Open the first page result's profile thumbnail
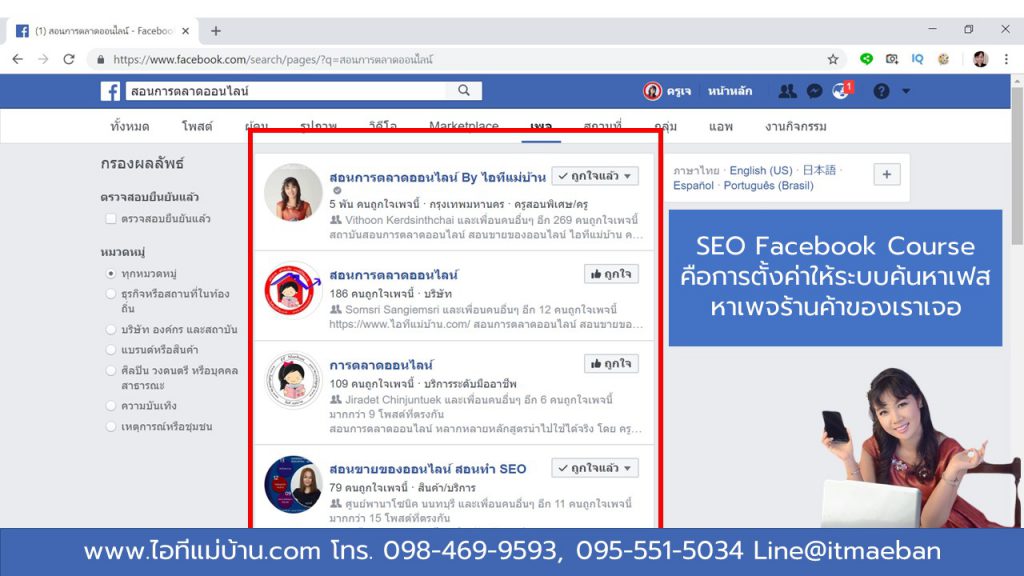This screenshot has height=576, width=1024. pos(293,190)
